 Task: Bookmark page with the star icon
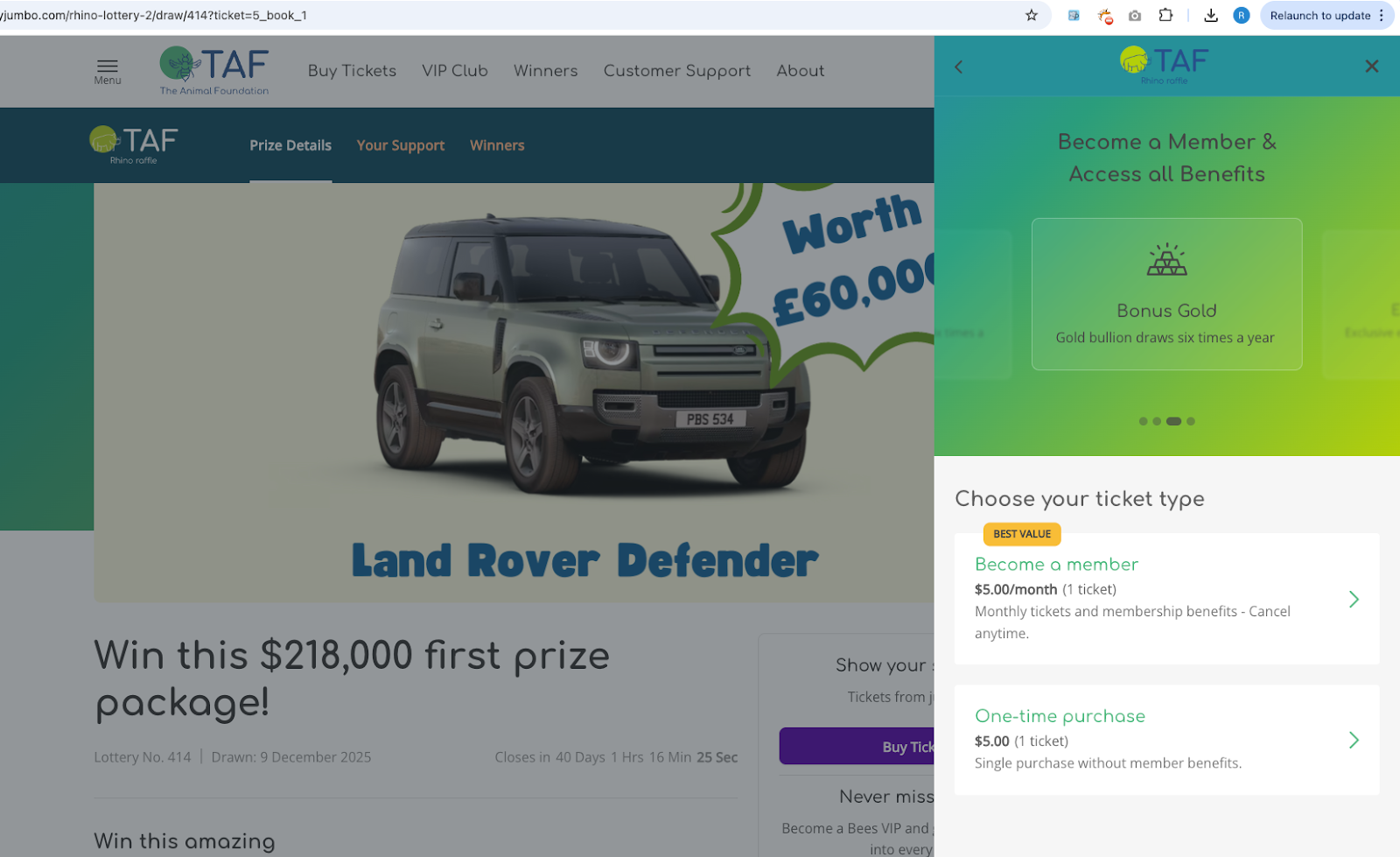[1032, 15]
